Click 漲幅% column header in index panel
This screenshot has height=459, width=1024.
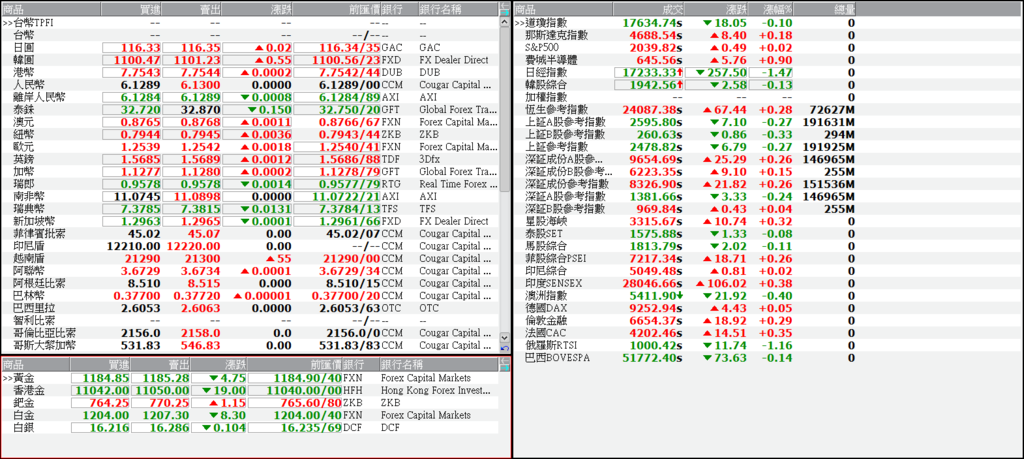(771, 9)
